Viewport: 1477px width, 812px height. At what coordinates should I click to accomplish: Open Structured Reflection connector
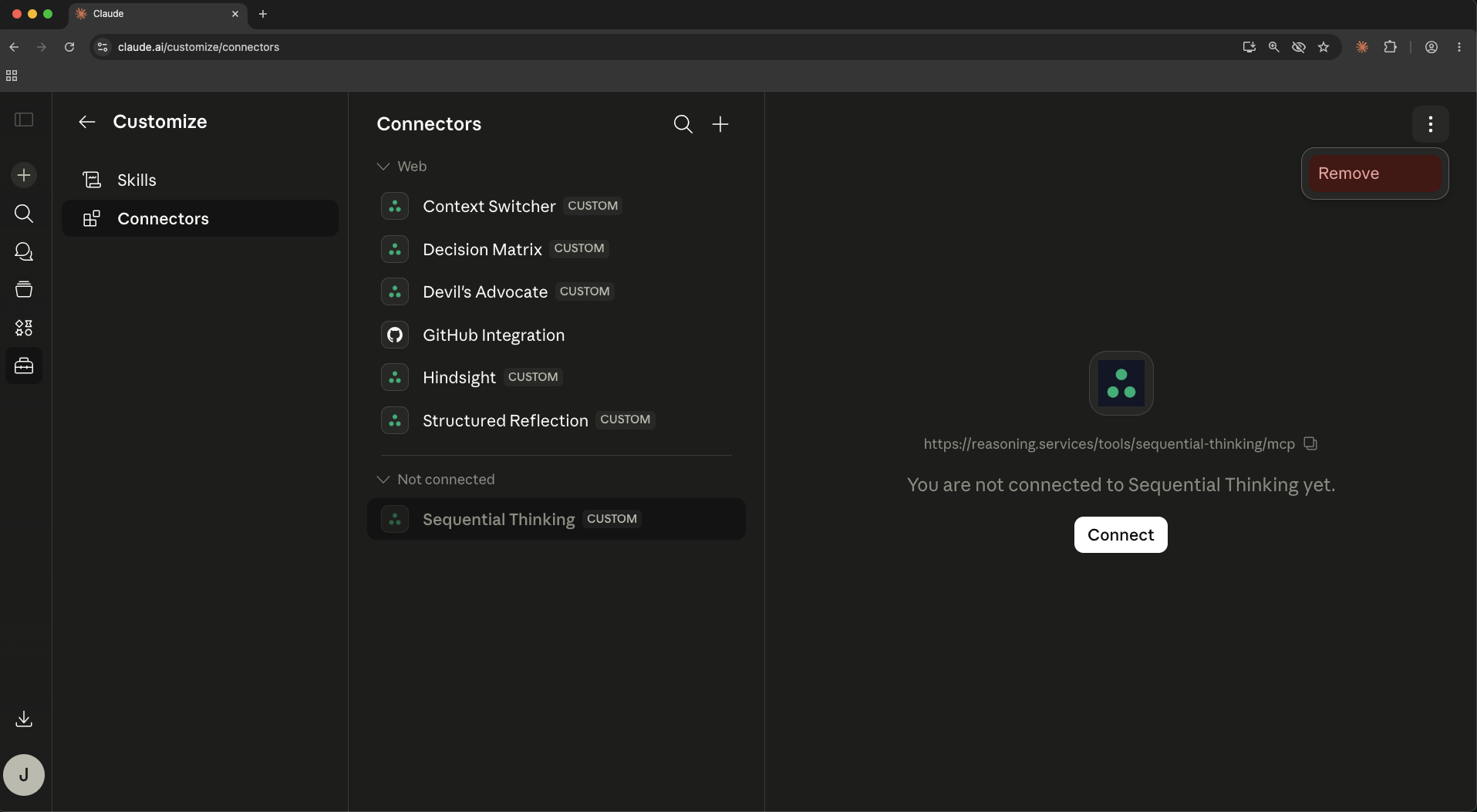(556, 420)
